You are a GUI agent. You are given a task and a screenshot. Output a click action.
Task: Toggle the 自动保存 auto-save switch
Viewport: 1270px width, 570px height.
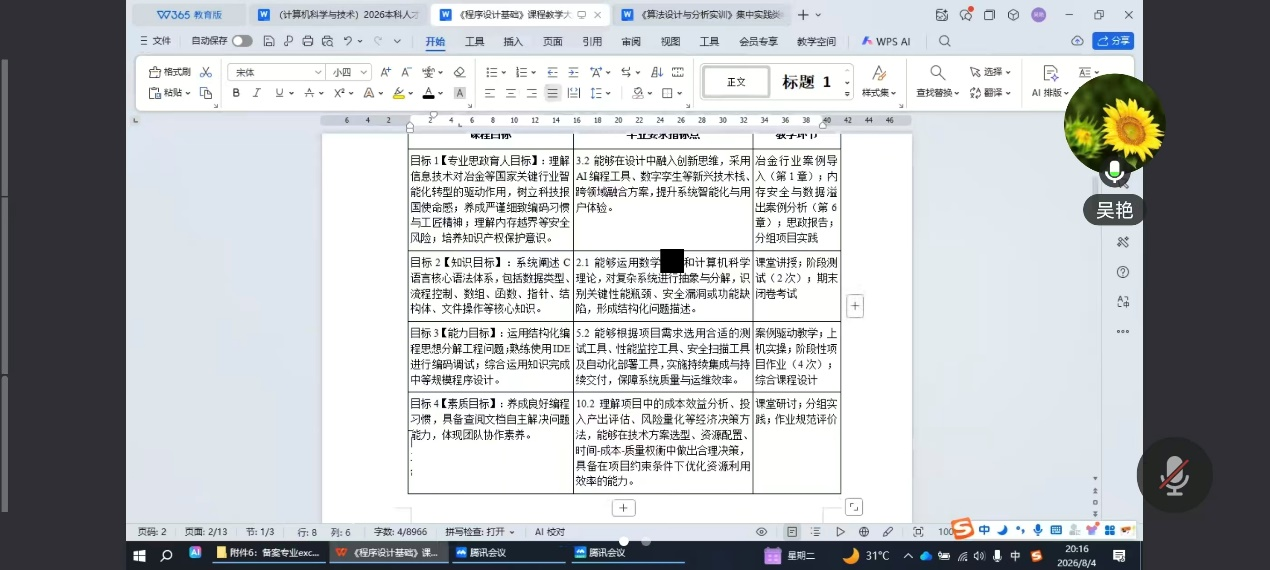click(242, 41)
